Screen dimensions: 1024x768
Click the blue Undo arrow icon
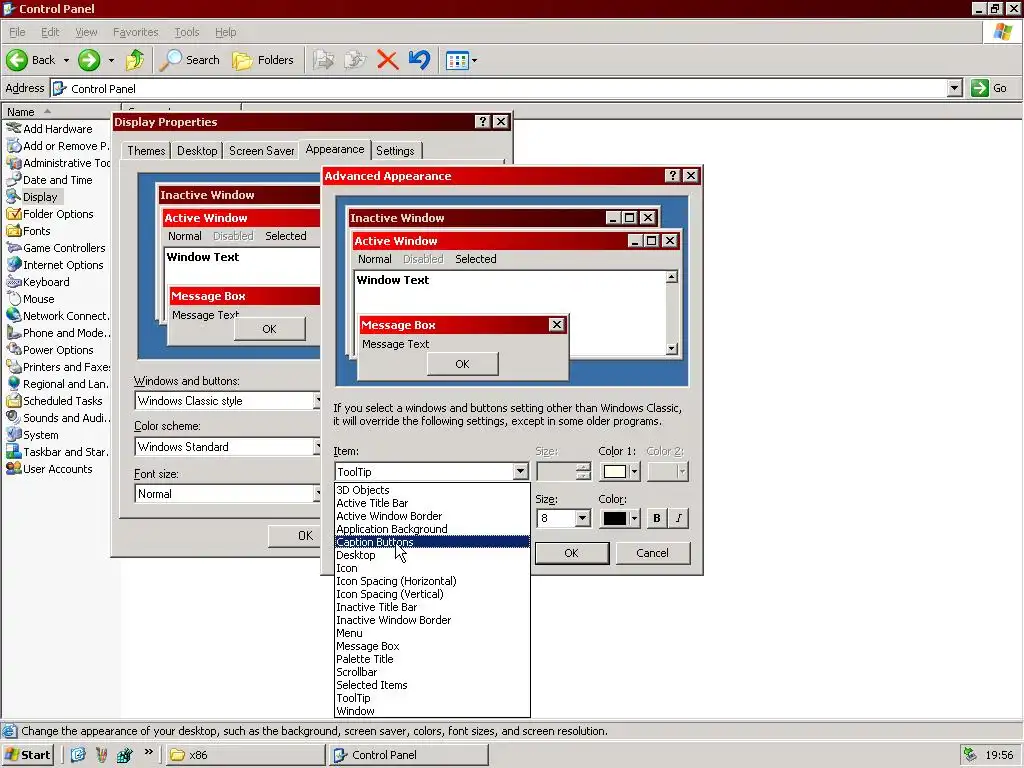tap(419, 60)
